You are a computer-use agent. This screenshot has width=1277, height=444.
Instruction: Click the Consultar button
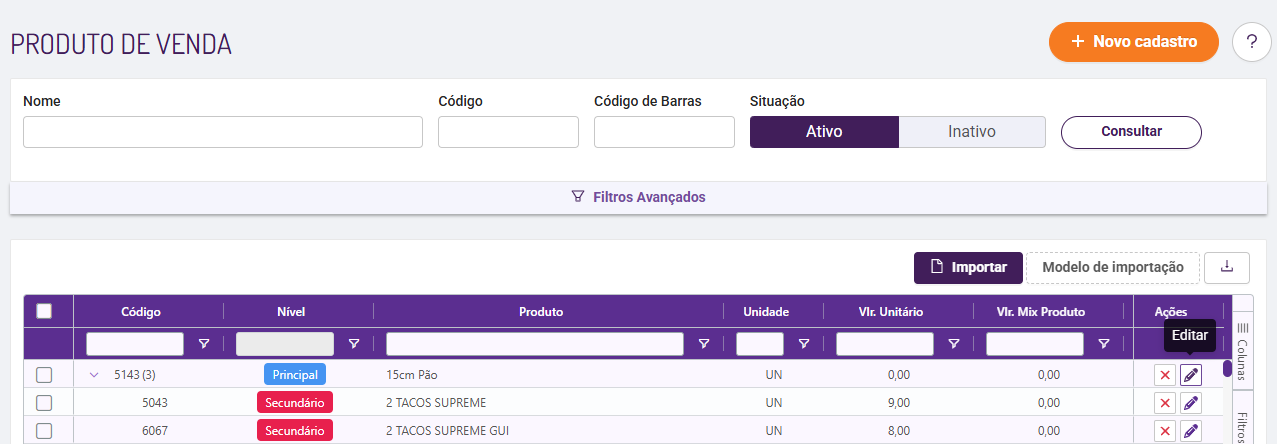1131,132
